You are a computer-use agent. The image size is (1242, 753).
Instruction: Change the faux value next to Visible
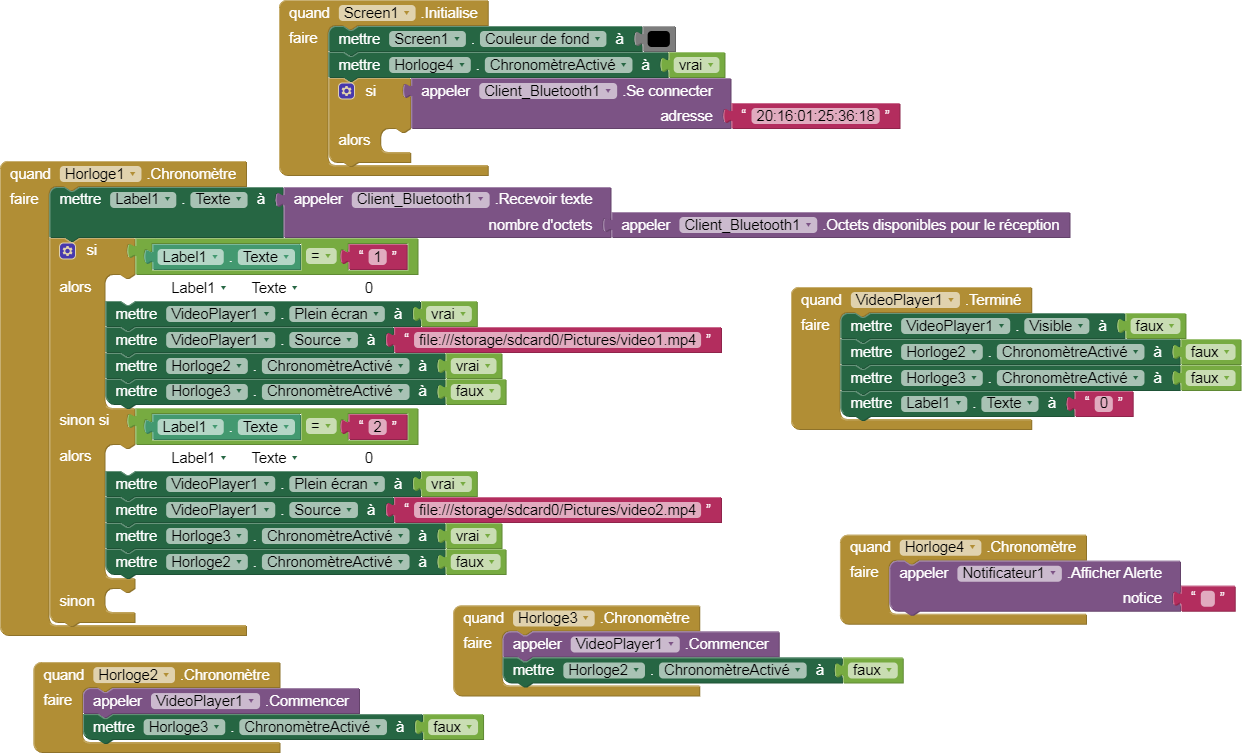pos(1153,325)
